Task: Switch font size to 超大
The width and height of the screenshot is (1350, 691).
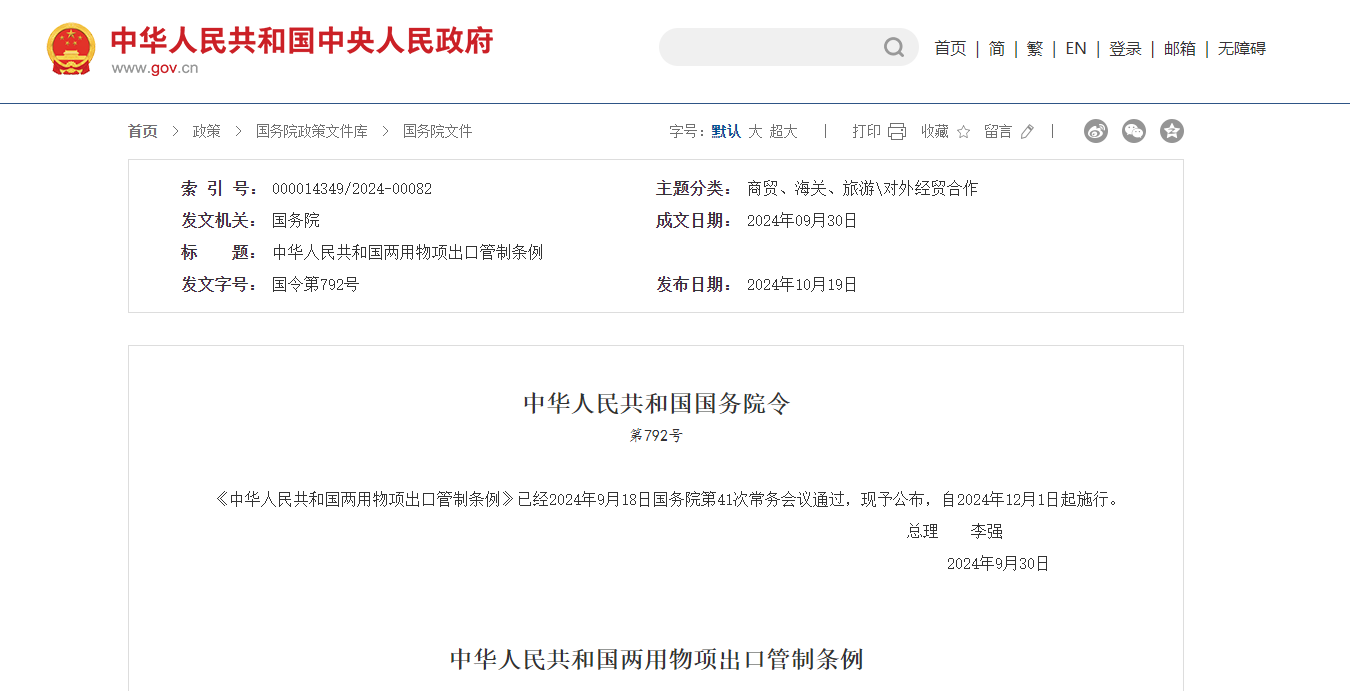Action: (783, 132)
